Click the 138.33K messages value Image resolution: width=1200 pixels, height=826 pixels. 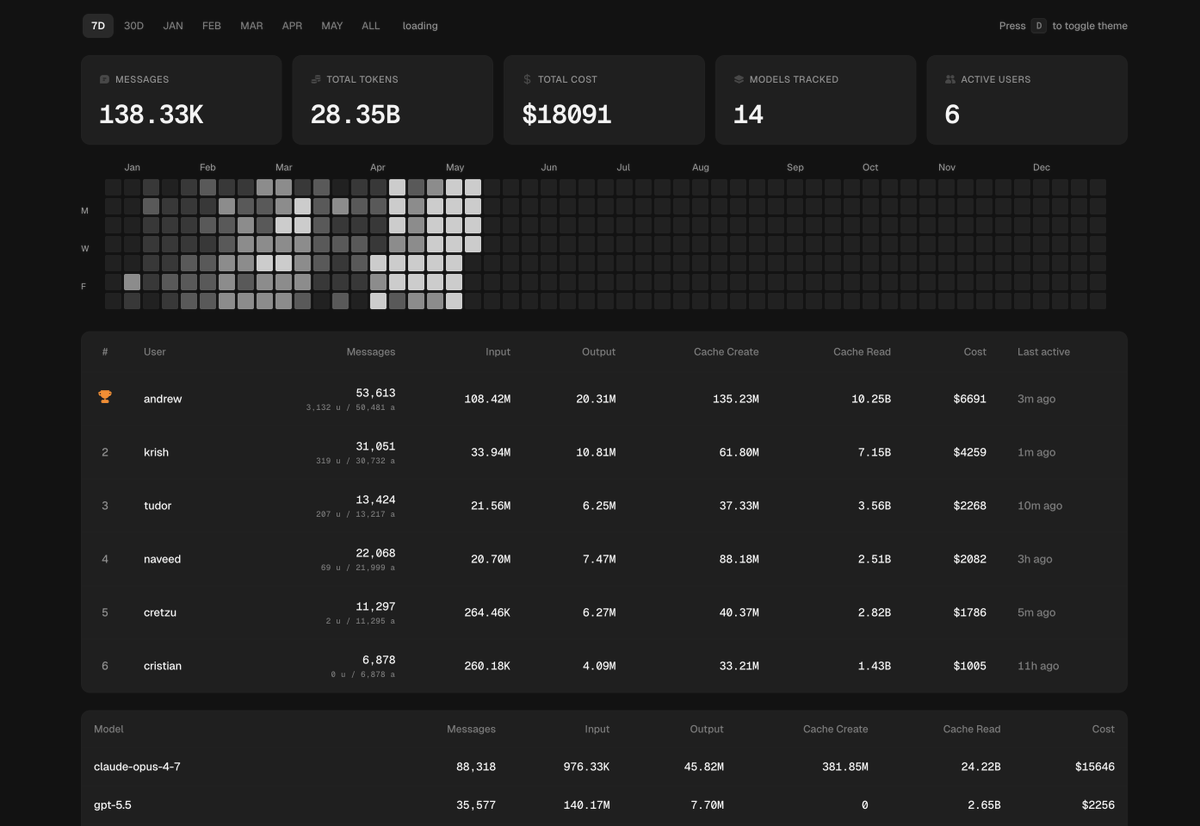point(151,115)
